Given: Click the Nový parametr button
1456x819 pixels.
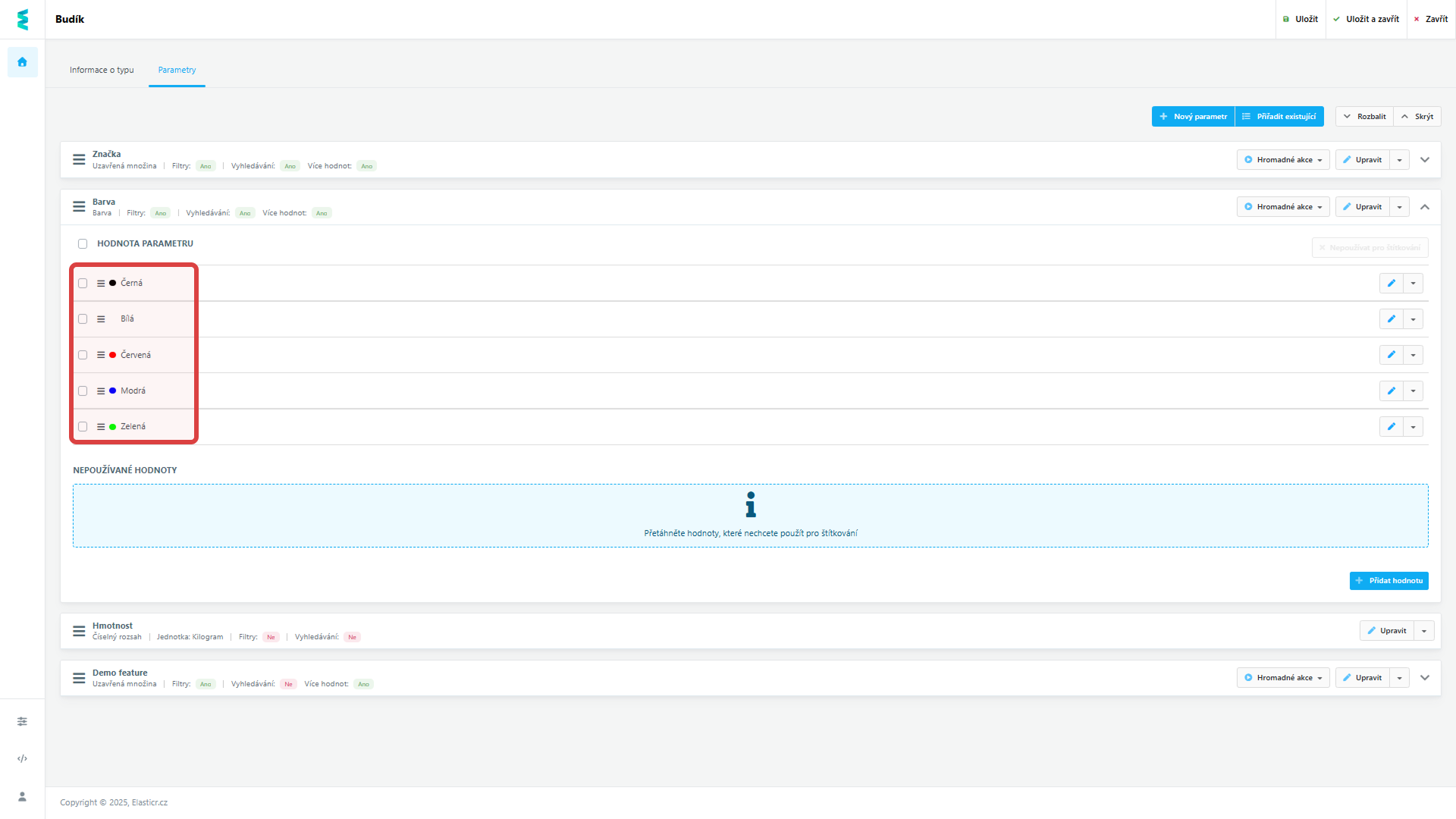Looking at the screenshot, I should 1193,116.
